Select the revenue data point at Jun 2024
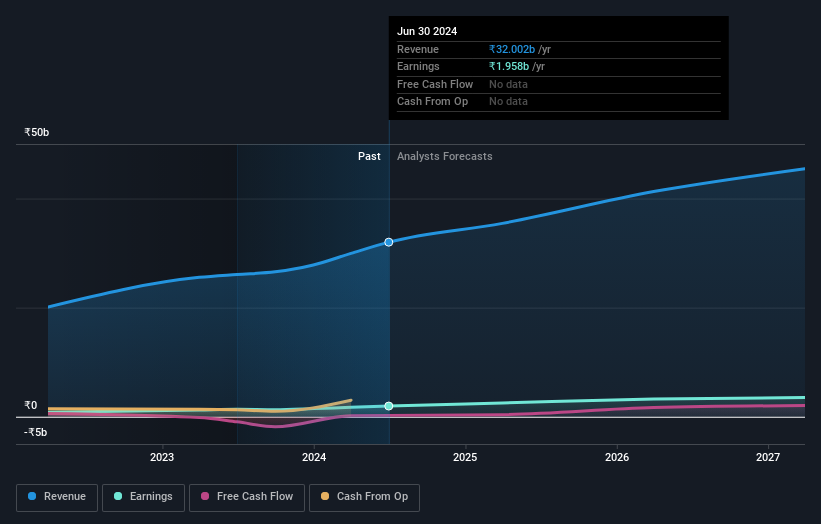This screenshot has width=821, height=524. click(389, 242)
